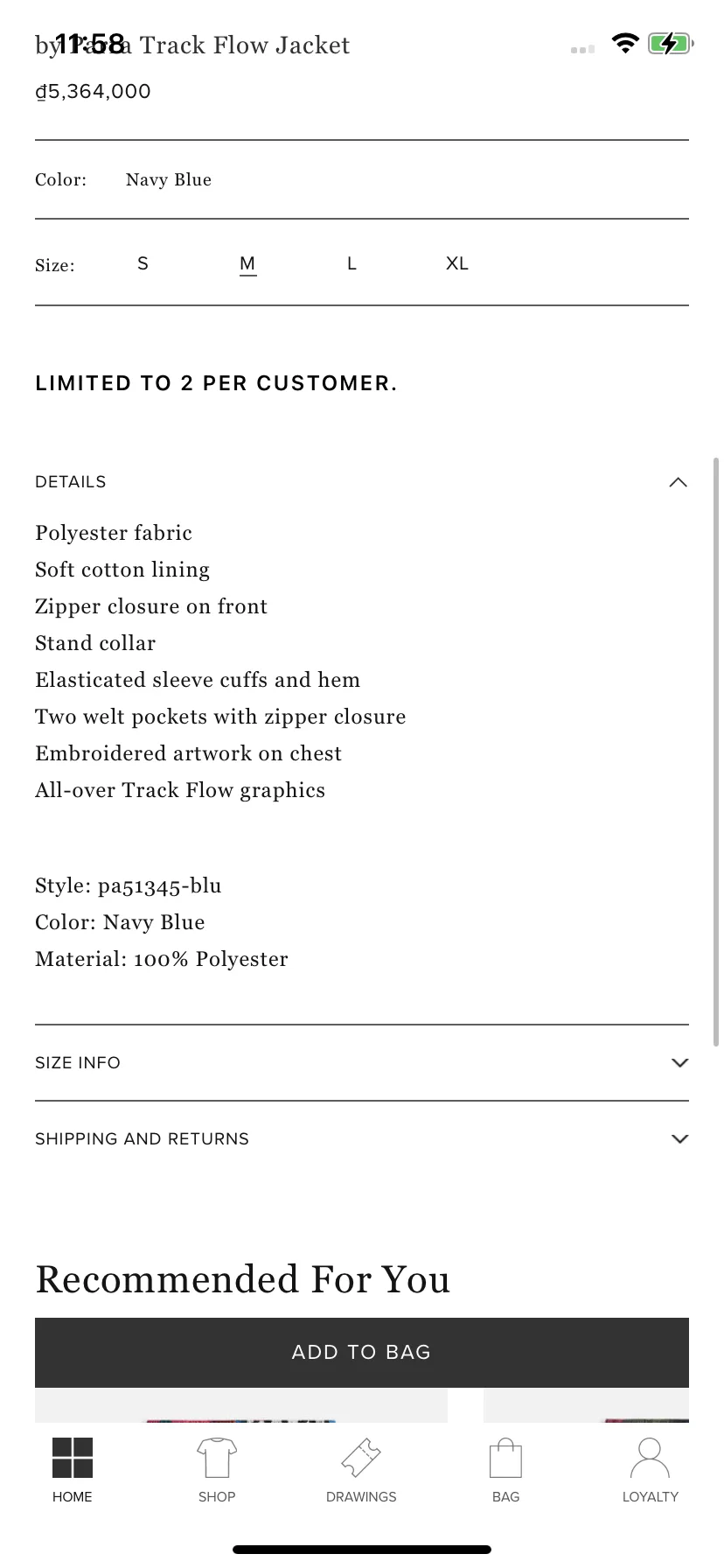The image size is (724, 1568).
Task: Tap the battery charging status icon
Action: 671,43
